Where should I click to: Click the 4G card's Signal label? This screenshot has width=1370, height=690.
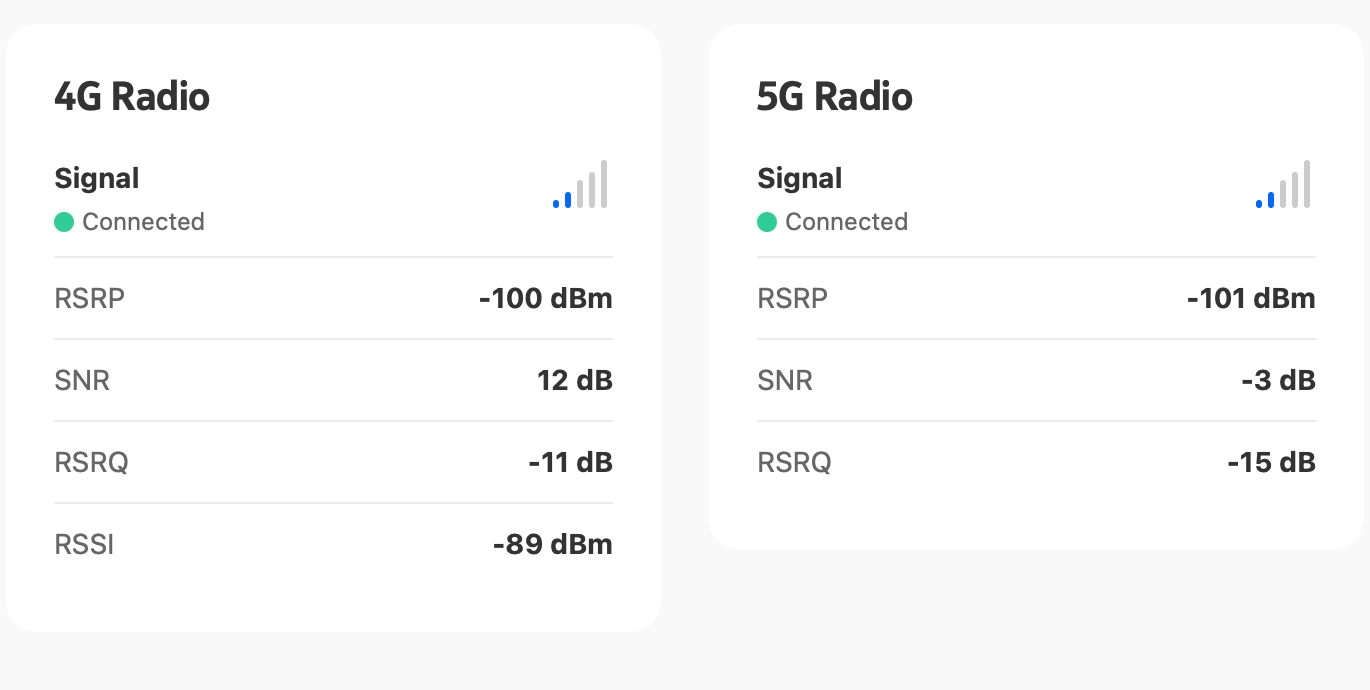coord(97,179)
